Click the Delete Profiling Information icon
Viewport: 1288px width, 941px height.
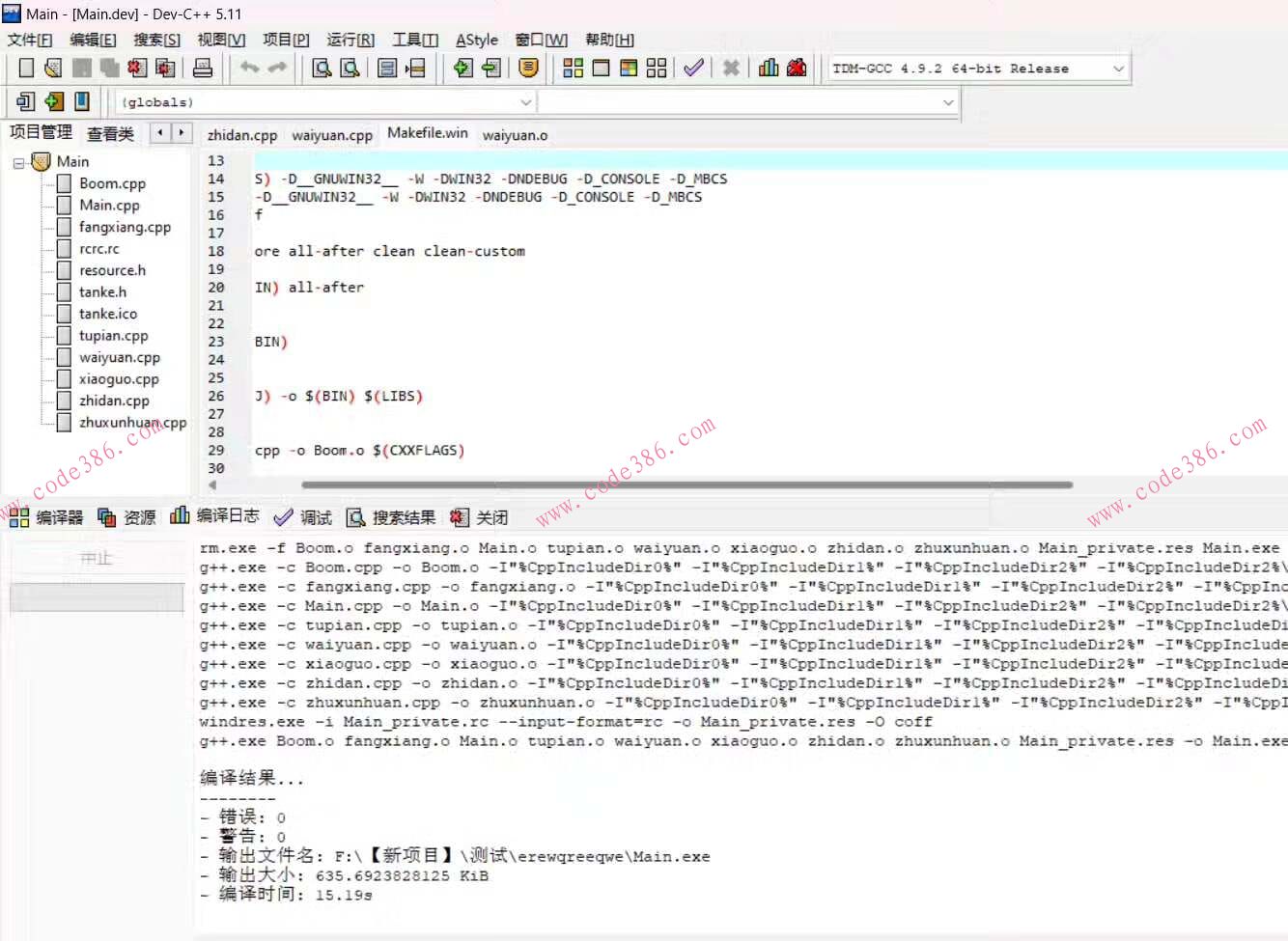pyautogui.click(x=797, y=68)
